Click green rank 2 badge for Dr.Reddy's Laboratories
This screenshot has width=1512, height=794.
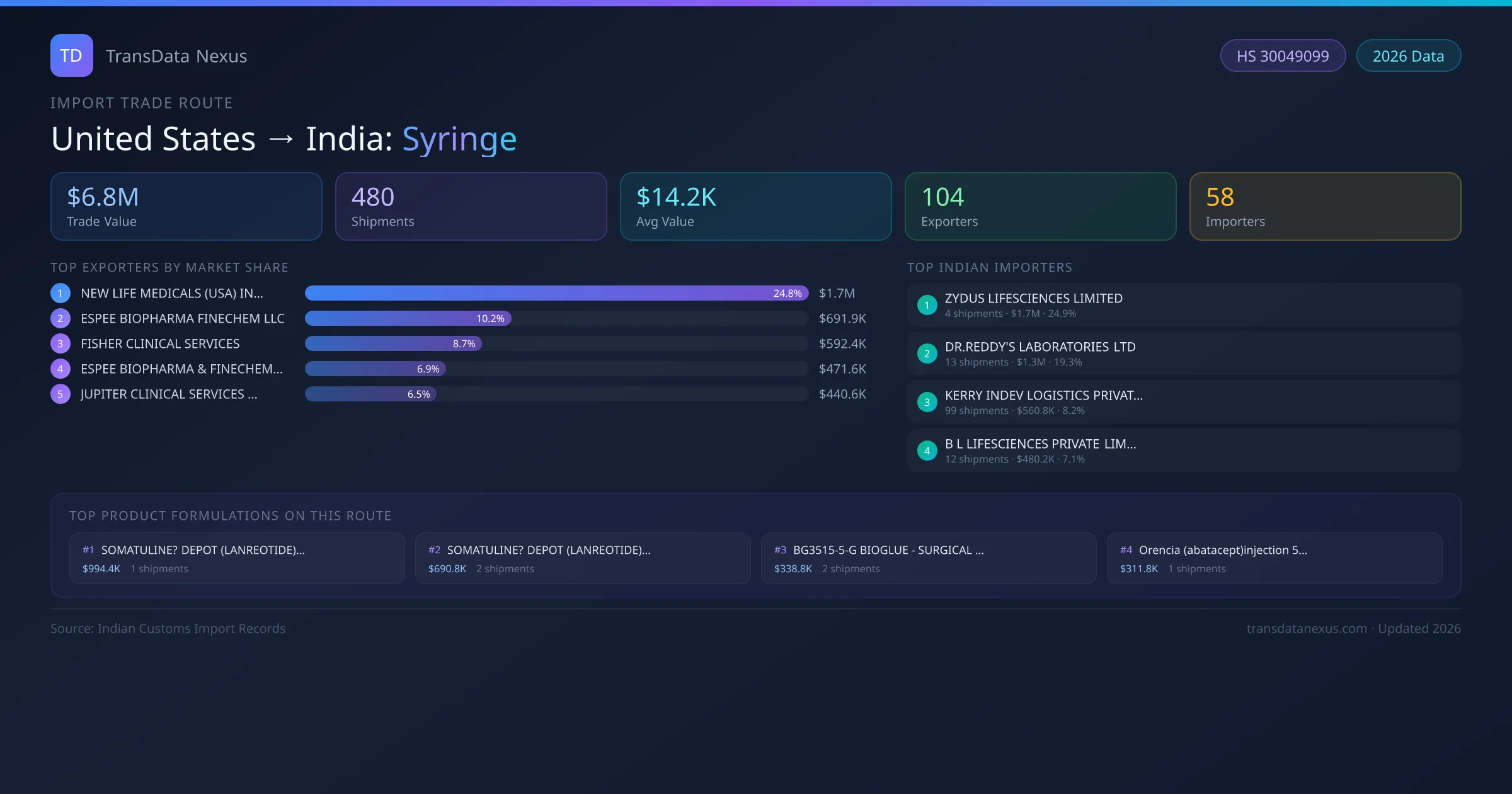click(927, 354)
